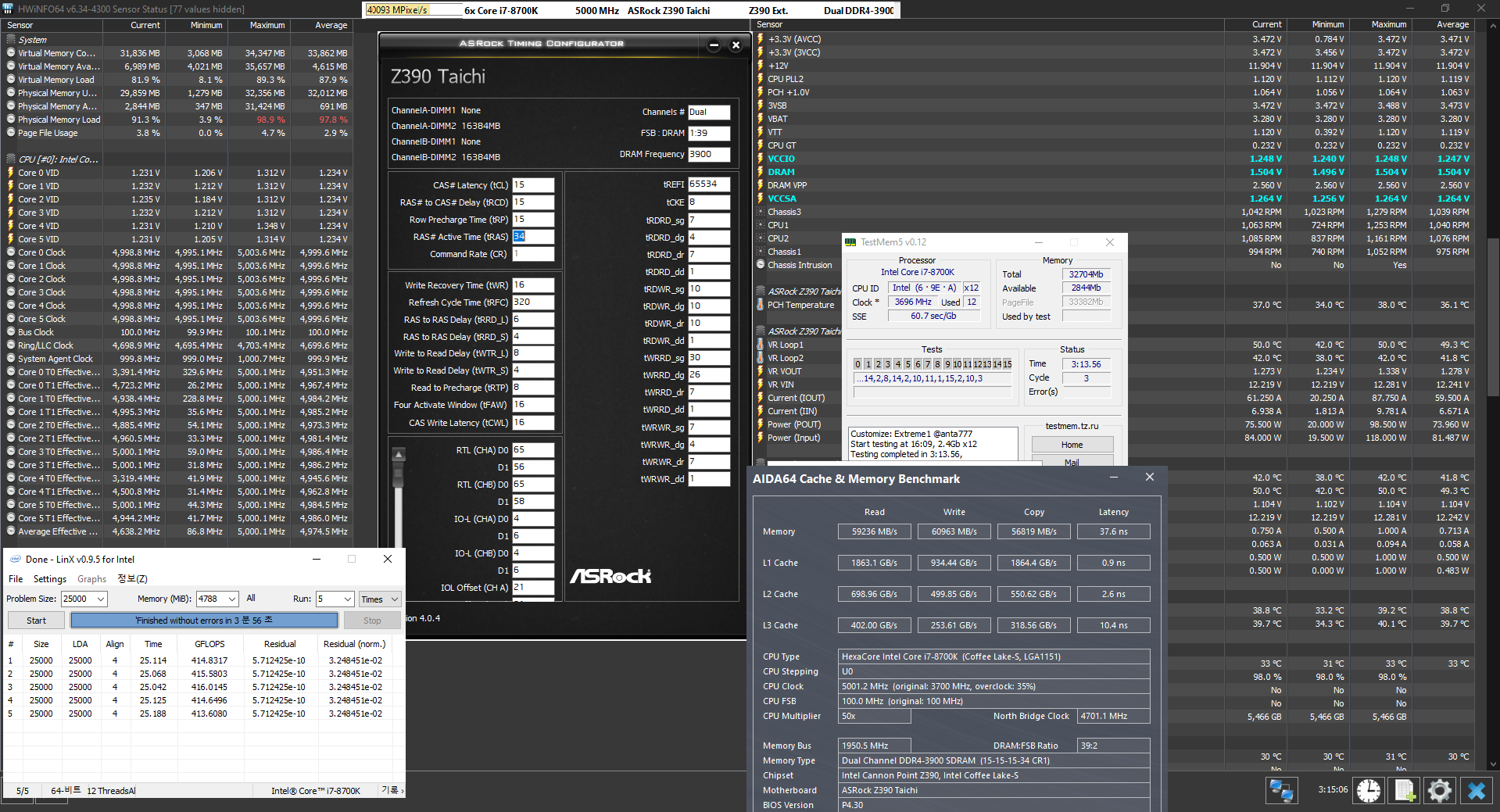The width and height of the screenshot is (1500, 812).
Task: Click icon beside Page File Usage sensor
Action: point(11,132)
